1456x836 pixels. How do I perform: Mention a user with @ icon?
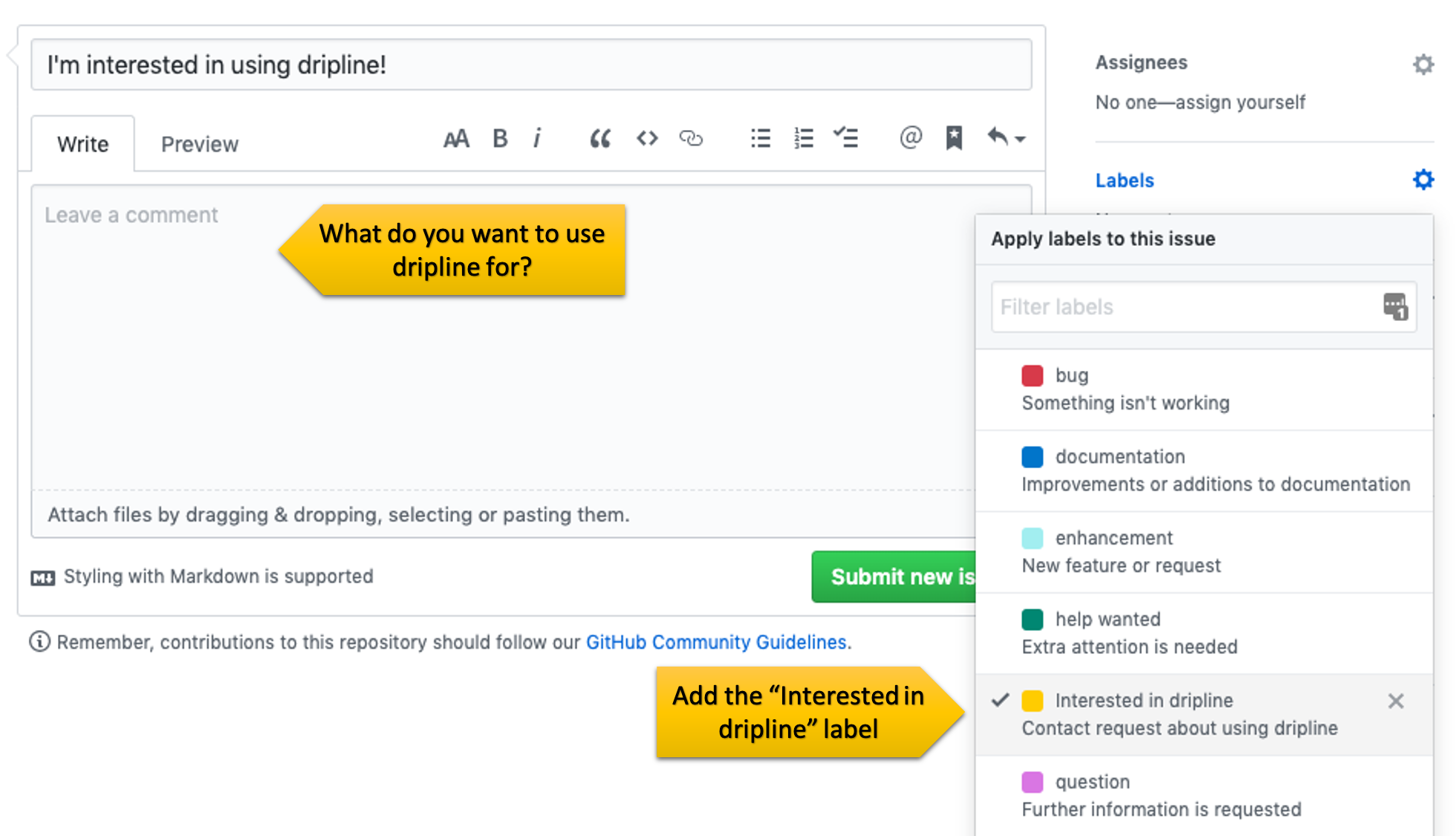[911, 138]
